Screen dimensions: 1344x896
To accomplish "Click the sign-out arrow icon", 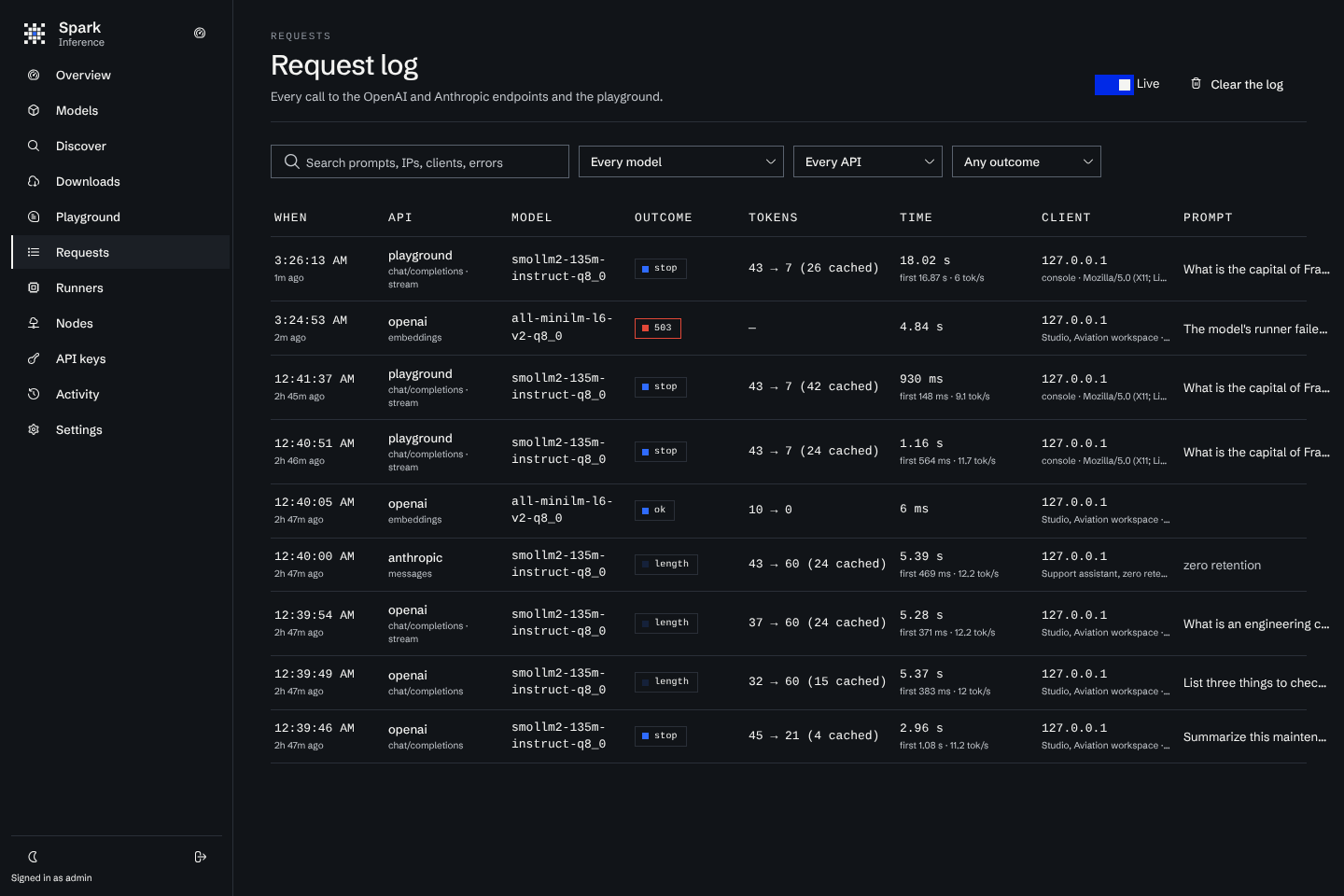I will 200,857.
